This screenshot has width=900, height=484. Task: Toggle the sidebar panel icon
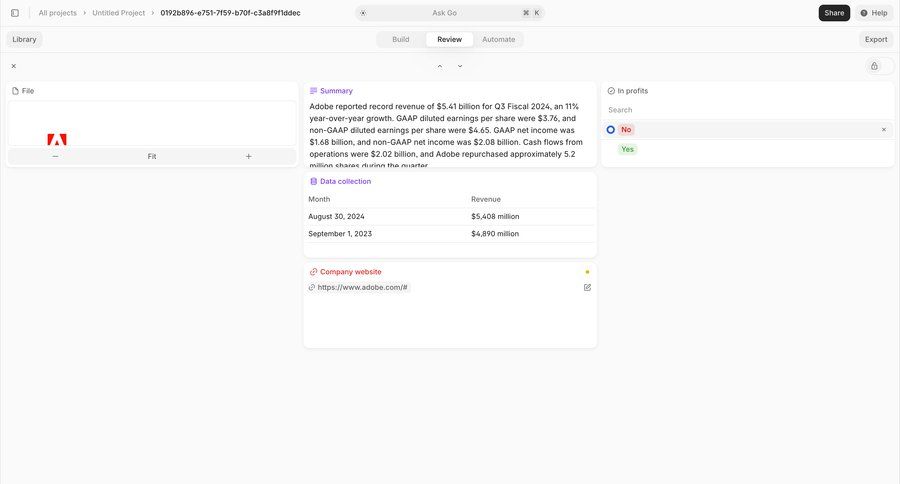tap(15, 13)
